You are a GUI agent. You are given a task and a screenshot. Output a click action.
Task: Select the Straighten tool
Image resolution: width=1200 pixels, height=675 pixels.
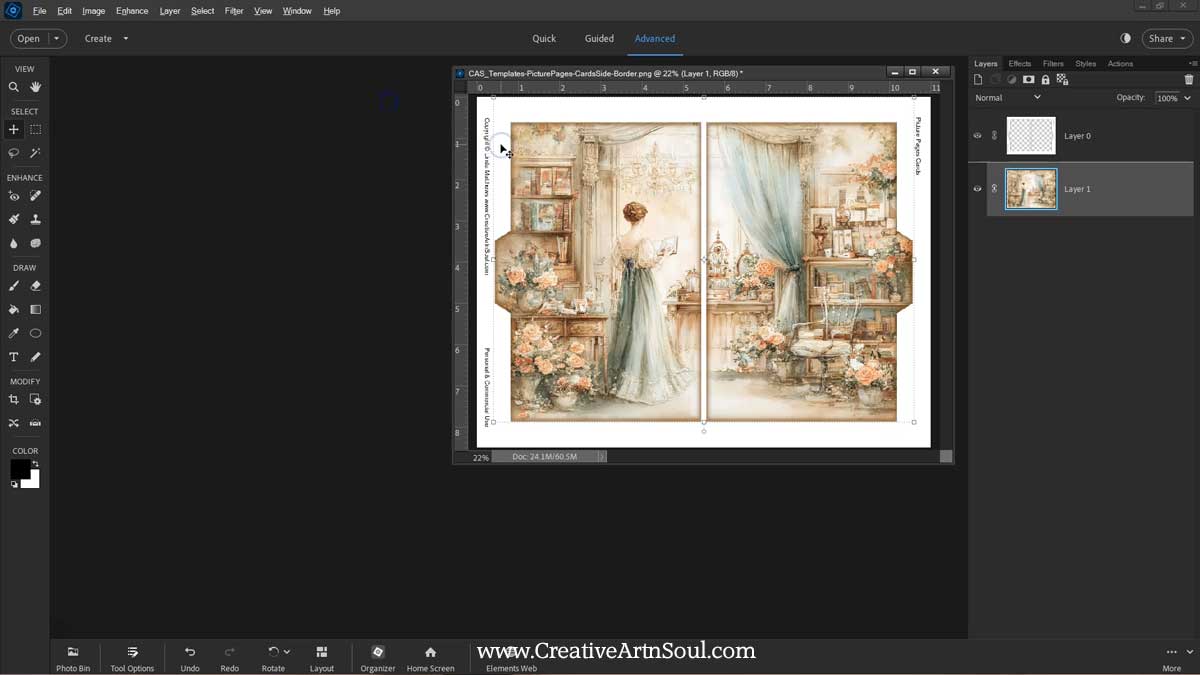point(36,423)
